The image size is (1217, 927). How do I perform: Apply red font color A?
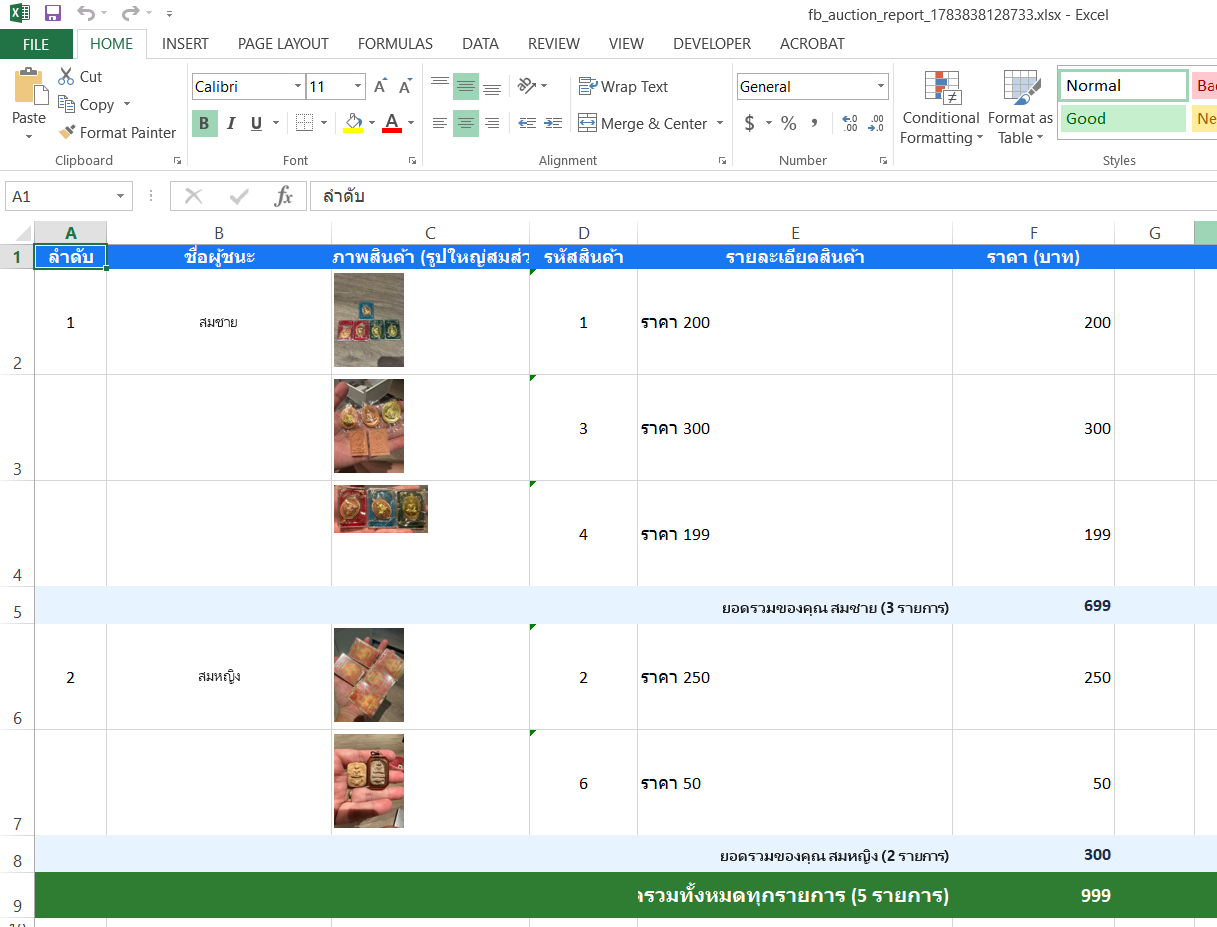pos(392,123)
